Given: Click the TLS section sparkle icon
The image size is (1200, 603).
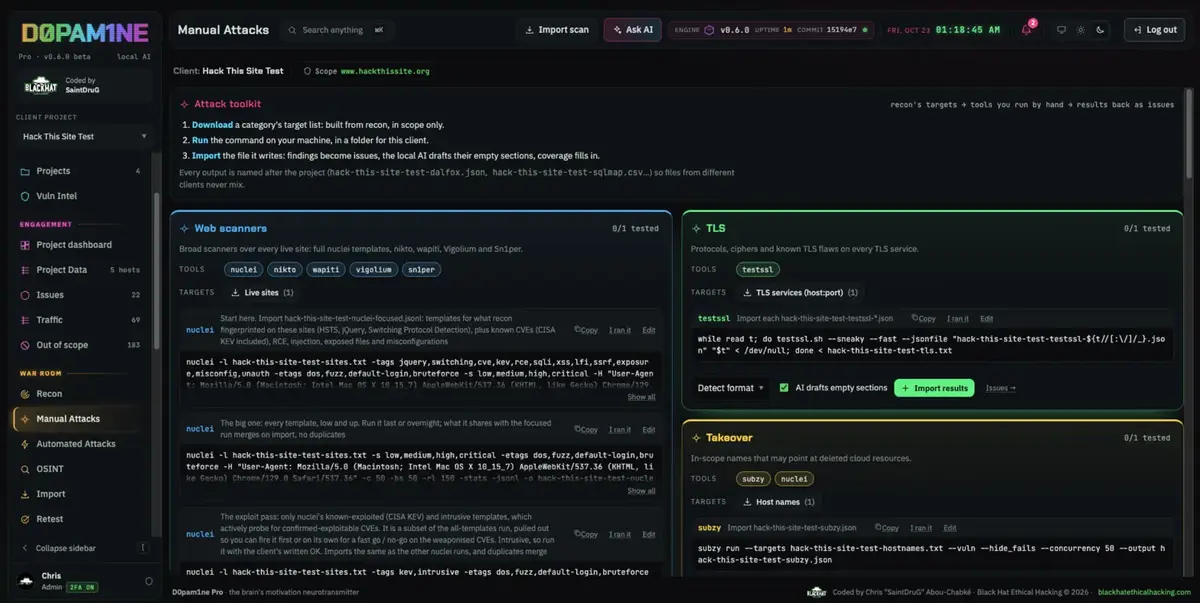Looking at the screenshot, I should click(x=695, y=228).
